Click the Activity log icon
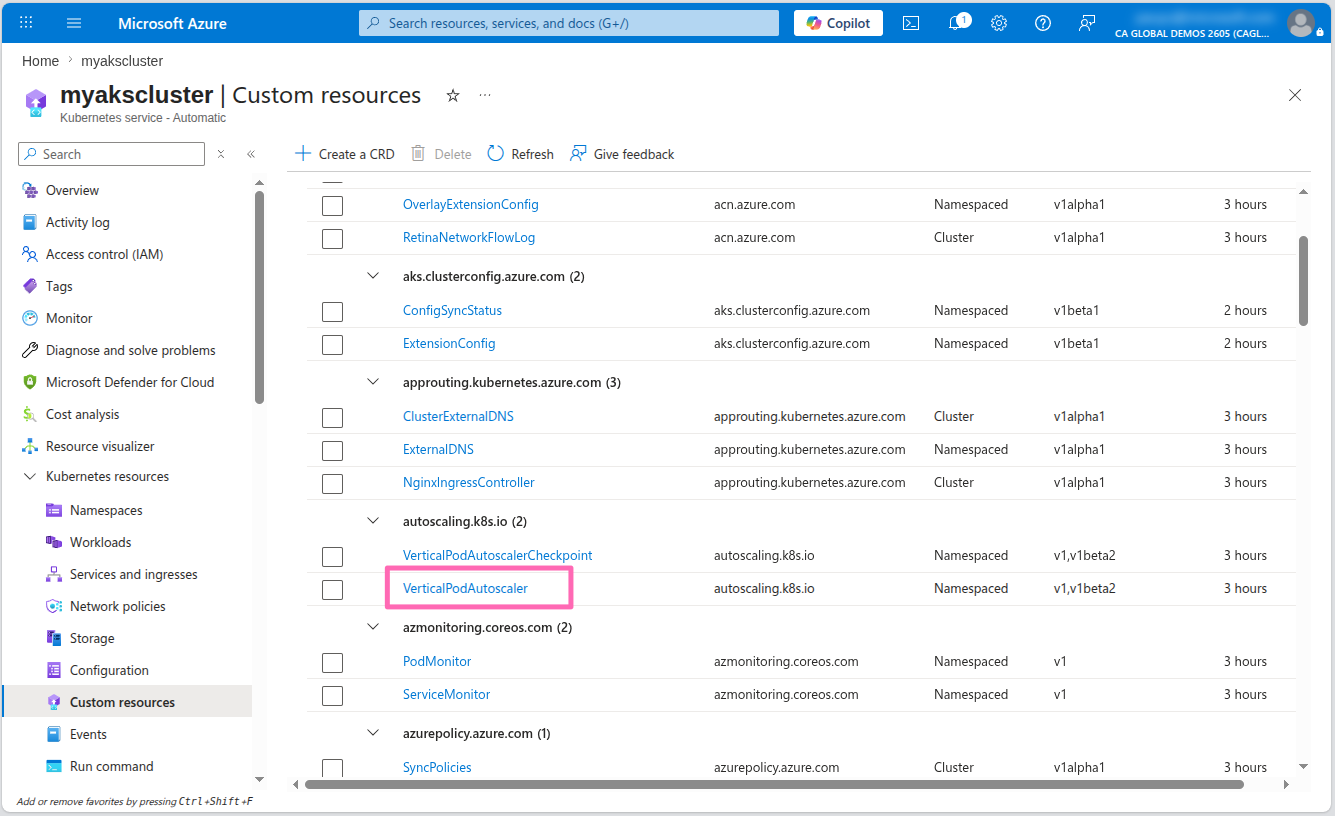Screen dimensions: 1335x816 (x=29, y=222)
